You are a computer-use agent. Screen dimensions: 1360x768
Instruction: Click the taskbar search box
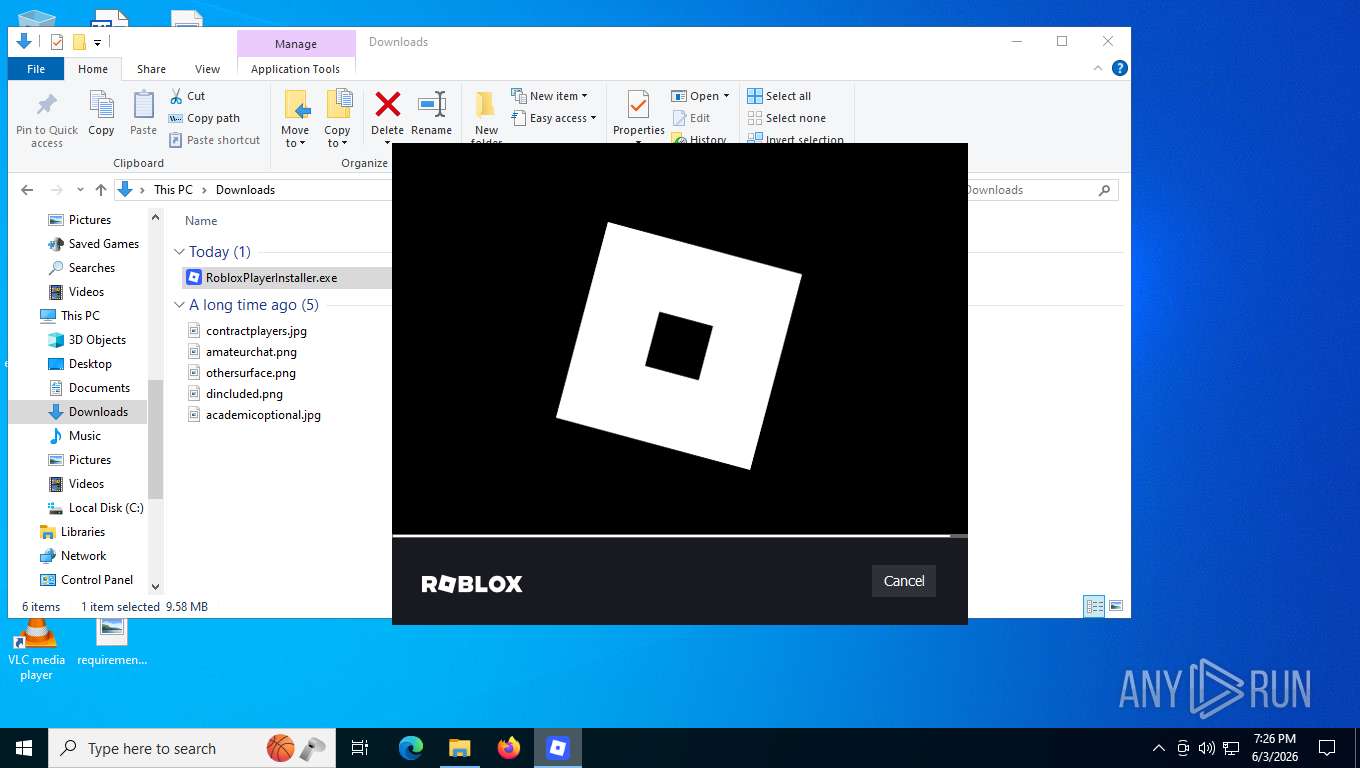coord(191,748)
